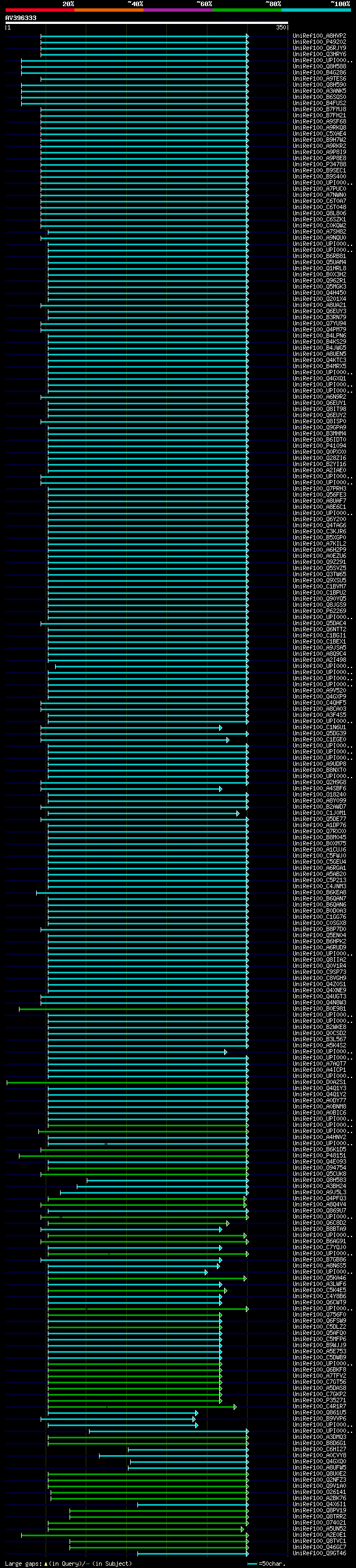Image resolution: width=356 pixels, height=1568 pixels.
Task: Click the UniRef100_A9NQU0 hit
Action: pyautogui.click(x=319, y=238)
